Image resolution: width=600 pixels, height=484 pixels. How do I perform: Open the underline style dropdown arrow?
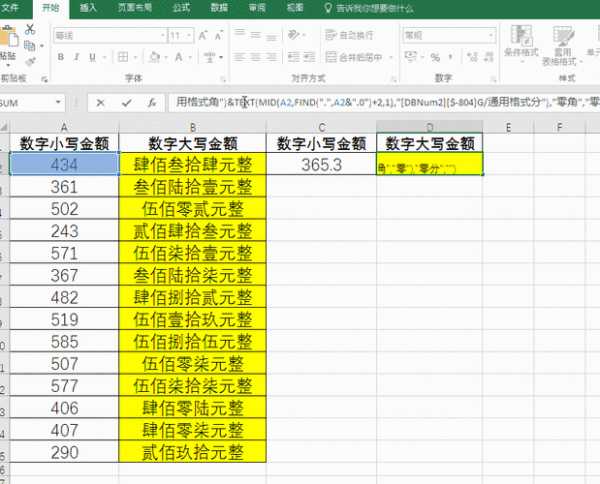(104, 57)
